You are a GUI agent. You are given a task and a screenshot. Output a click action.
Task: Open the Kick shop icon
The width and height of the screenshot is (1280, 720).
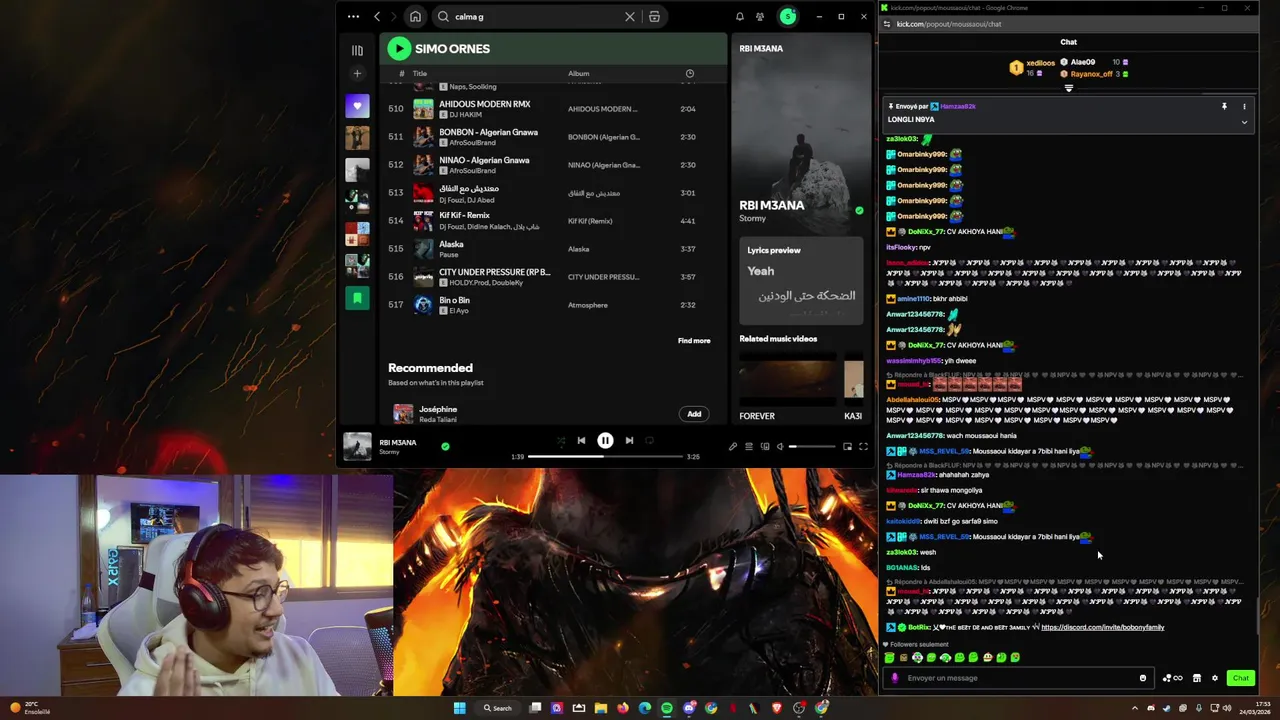click(x=1196, y=678)
